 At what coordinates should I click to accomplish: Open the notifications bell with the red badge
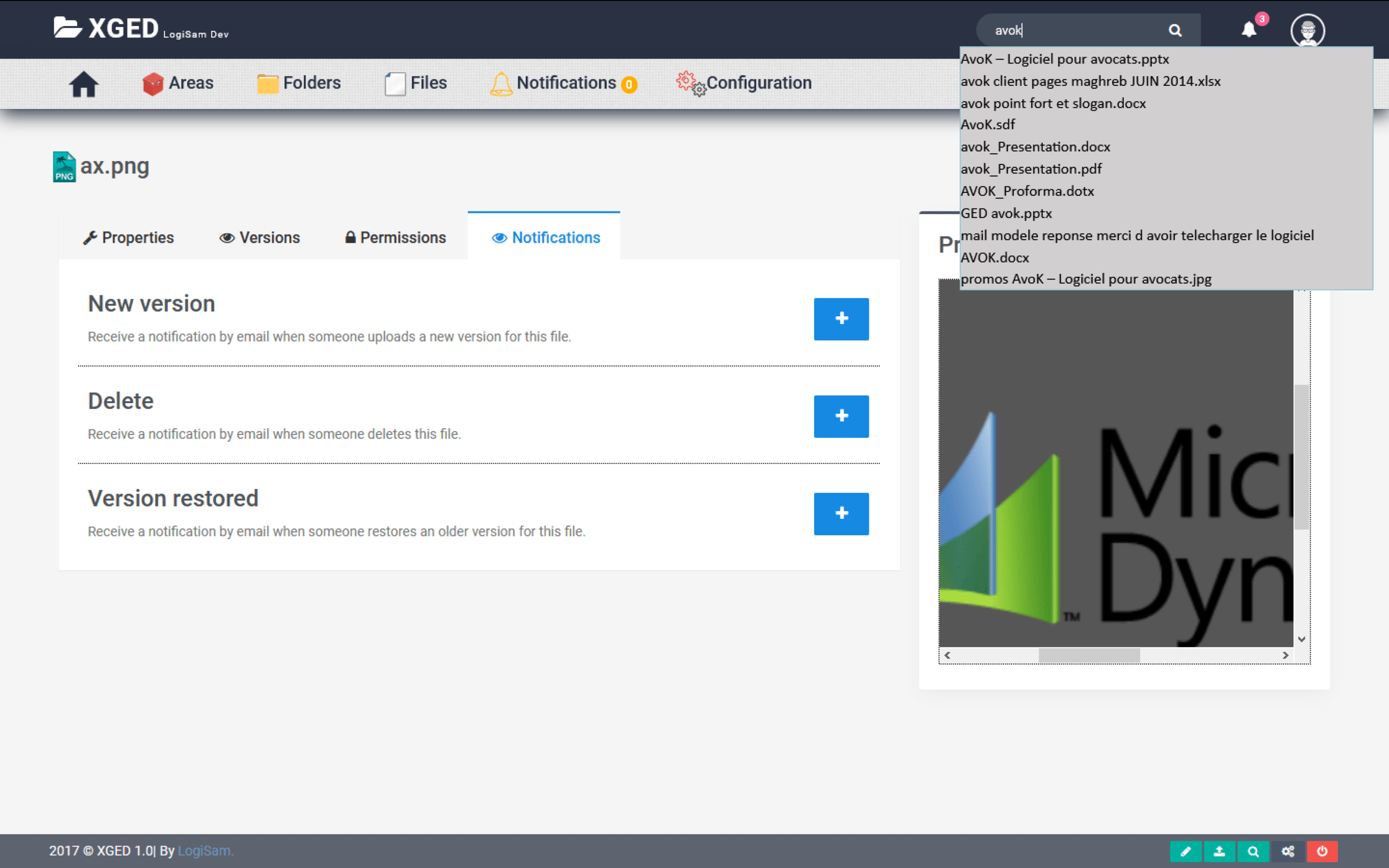pos(1249,29)
